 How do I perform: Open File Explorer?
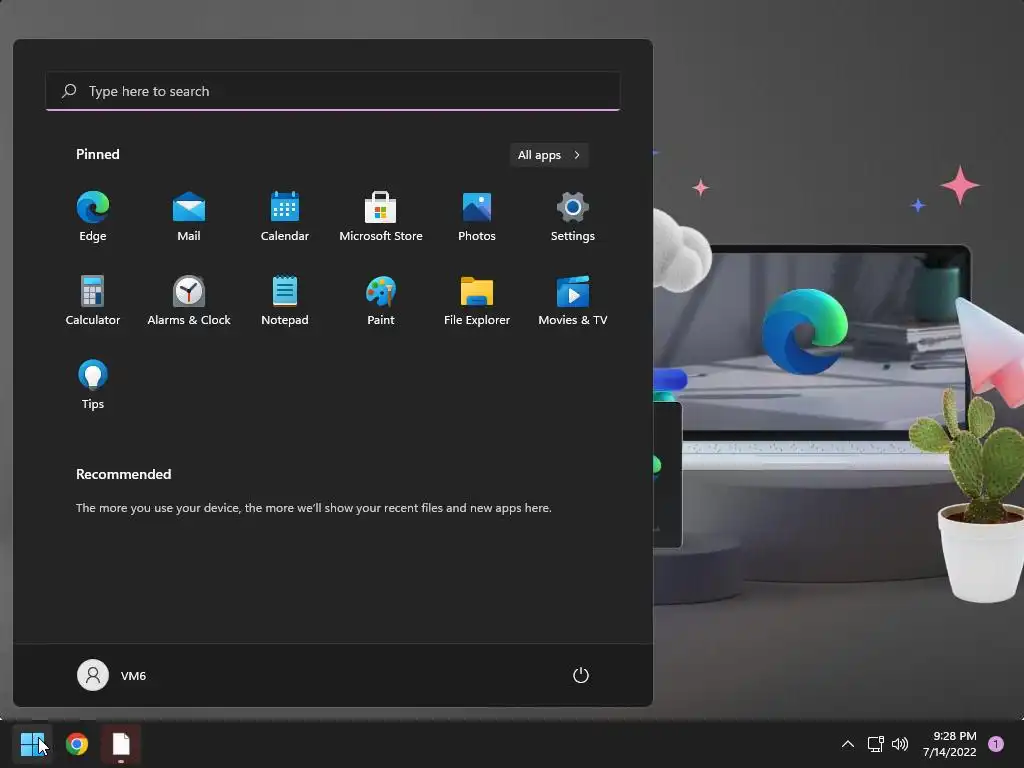[477, 300]
